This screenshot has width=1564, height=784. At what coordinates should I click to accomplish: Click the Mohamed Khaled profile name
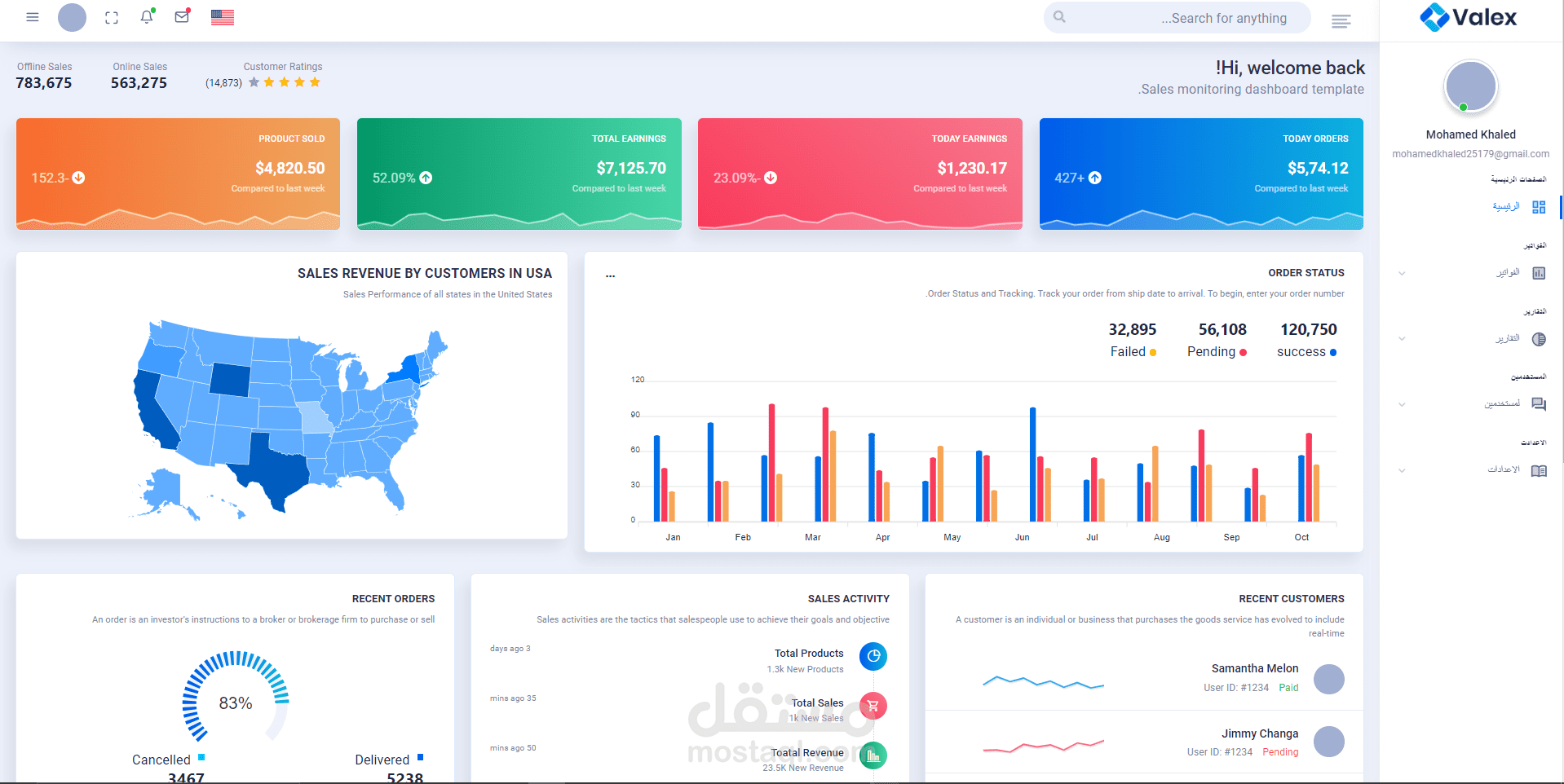[1471, 134]
